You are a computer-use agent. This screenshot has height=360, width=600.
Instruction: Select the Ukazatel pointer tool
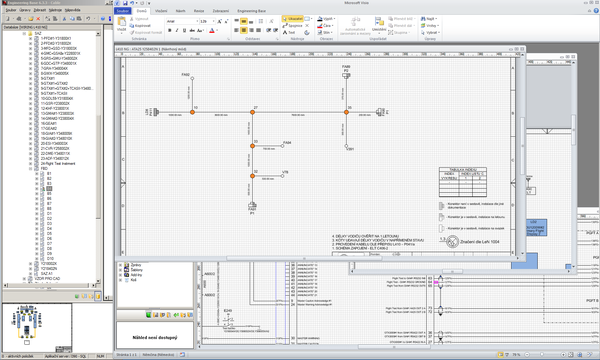pos(293,19)
